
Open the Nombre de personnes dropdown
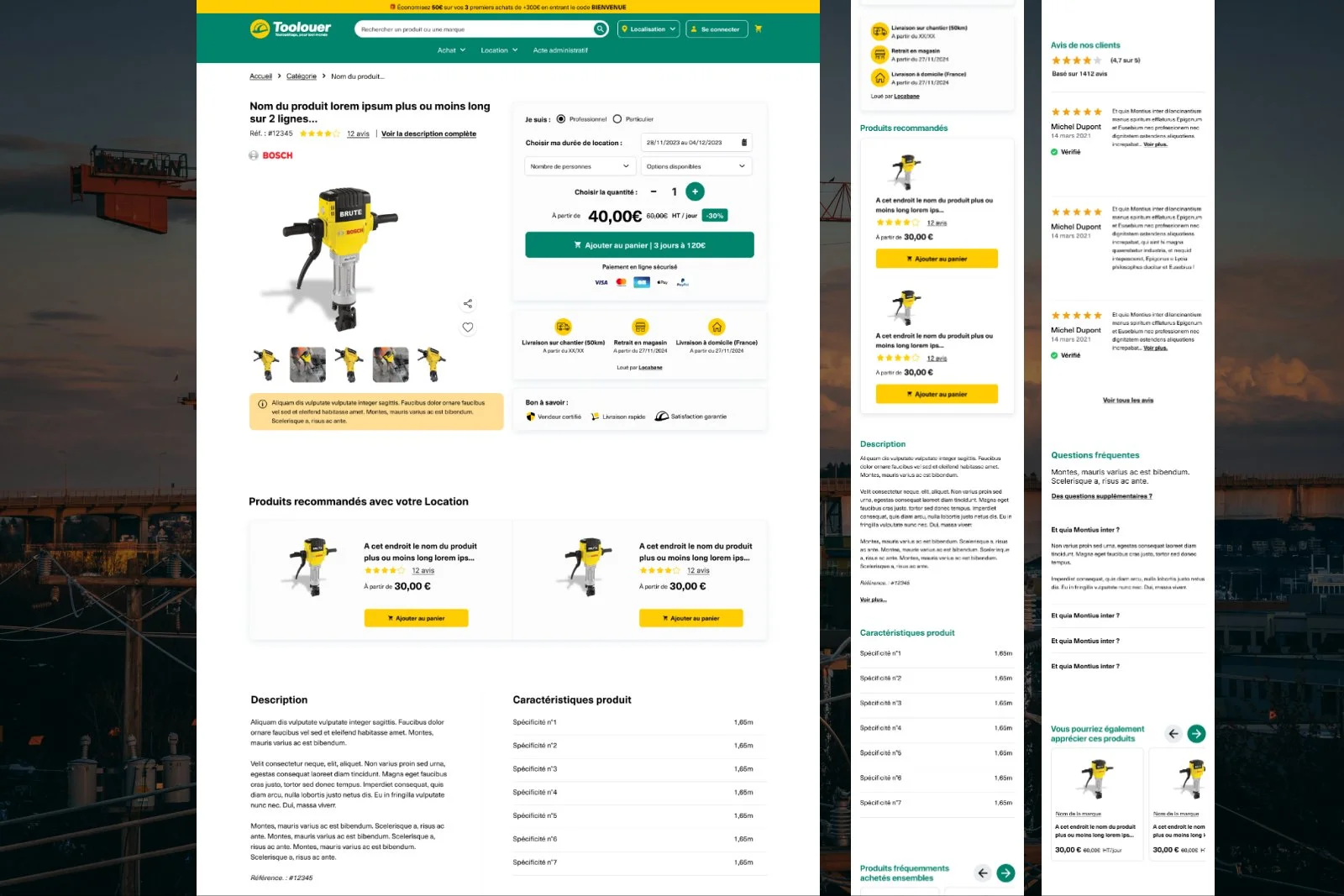(579, 165)
